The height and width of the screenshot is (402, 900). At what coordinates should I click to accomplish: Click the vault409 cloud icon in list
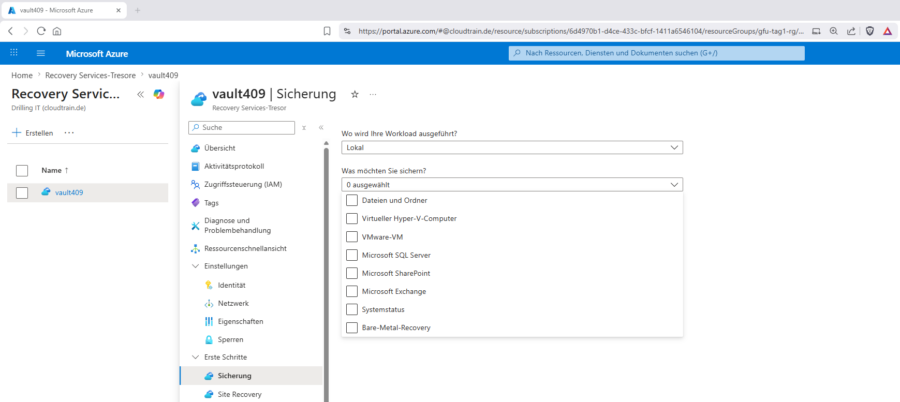pyautogui.click(x=46, y=192)
